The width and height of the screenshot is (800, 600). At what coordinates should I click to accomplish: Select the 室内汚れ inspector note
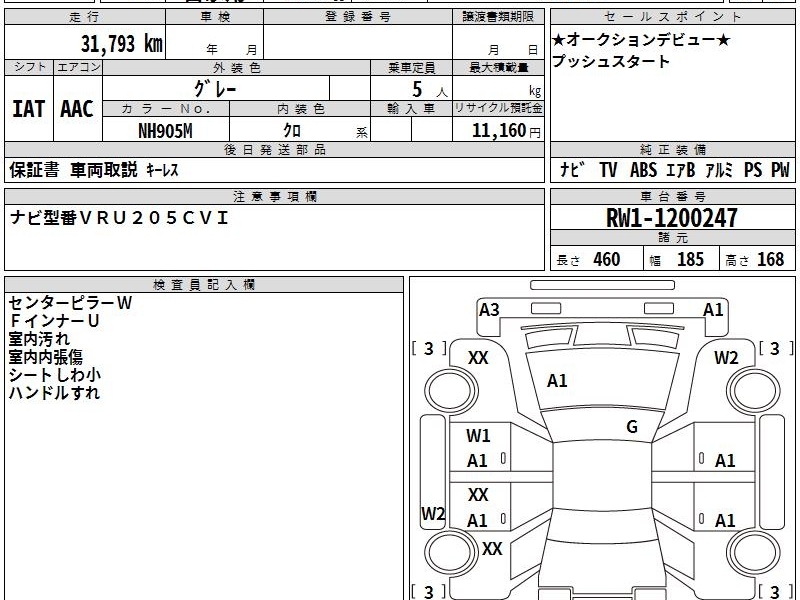pos(39,339)
